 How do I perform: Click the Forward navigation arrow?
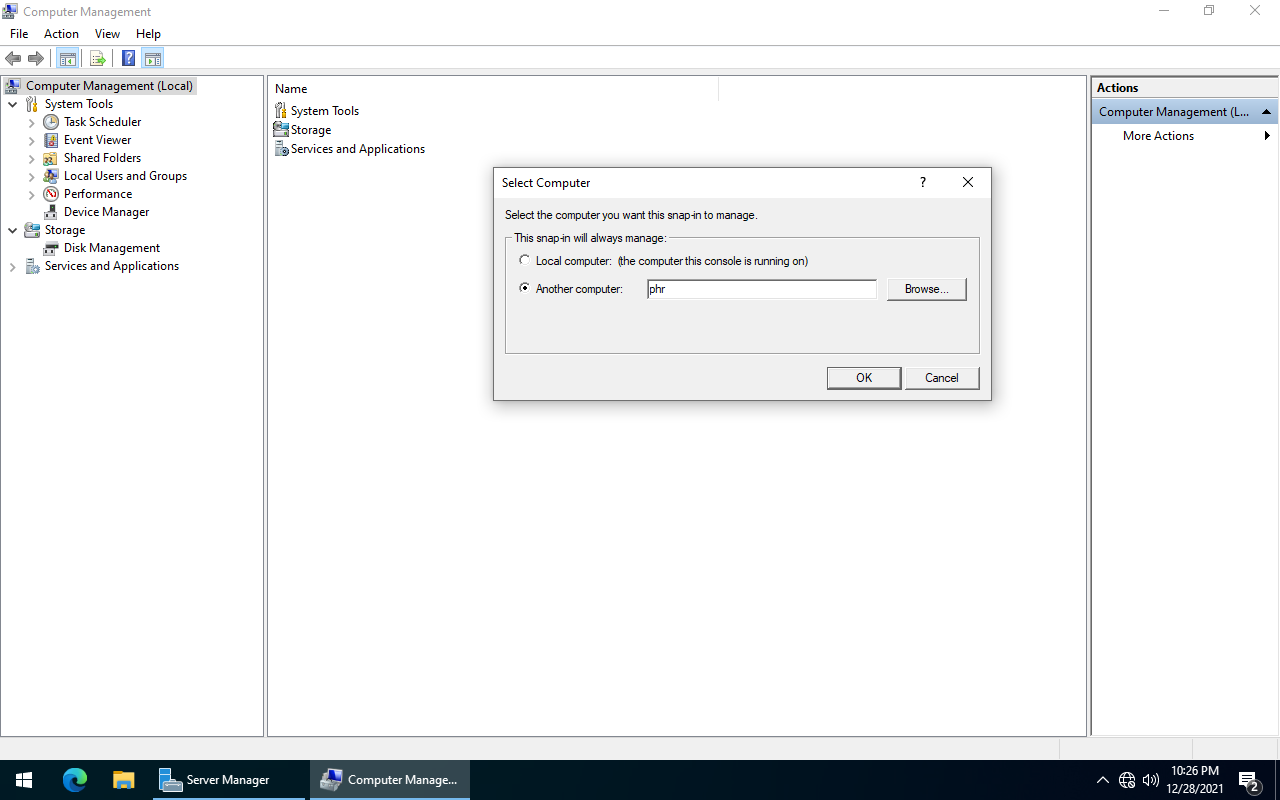click(x=36, y=58)
